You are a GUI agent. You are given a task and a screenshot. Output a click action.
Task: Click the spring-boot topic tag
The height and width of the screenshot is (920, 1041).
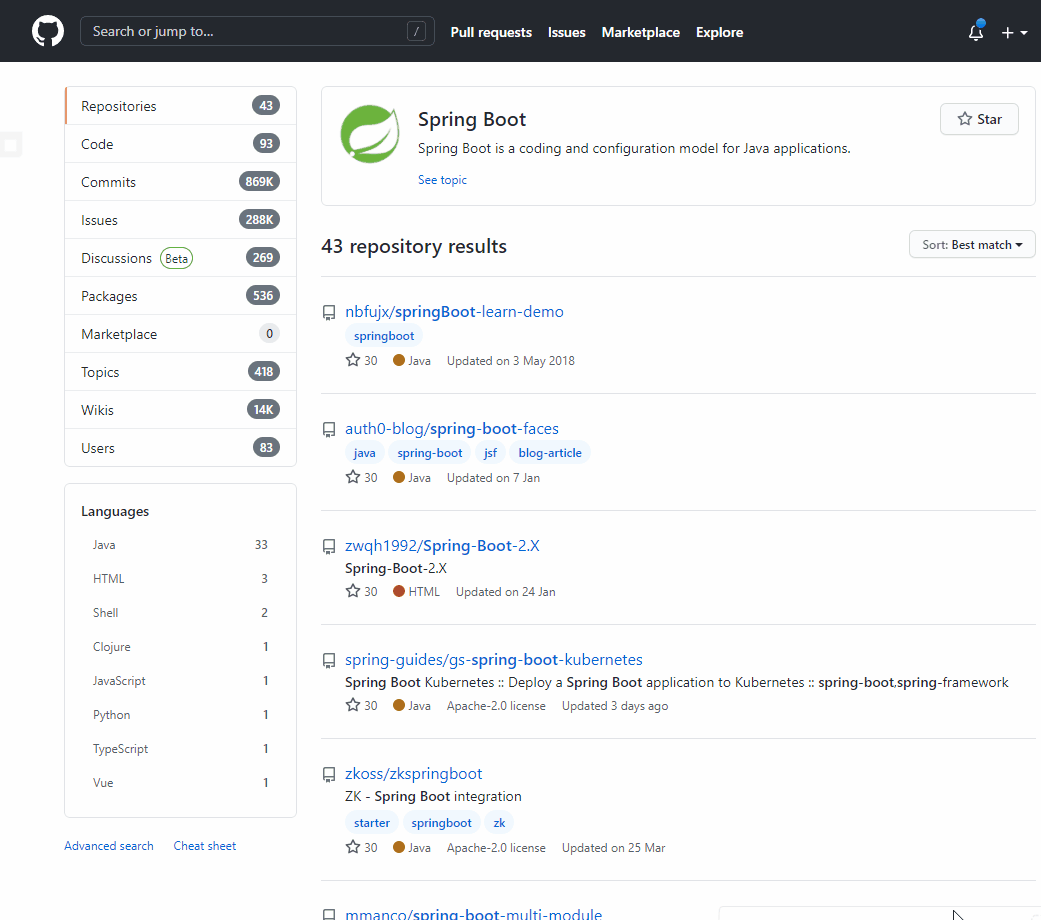tap(430, 453)
